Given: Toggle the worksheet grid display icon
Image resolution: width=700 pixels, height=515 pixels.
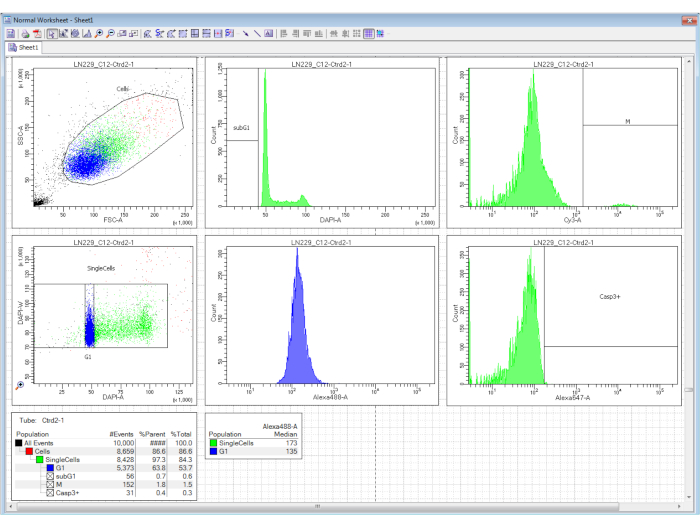Looking at the screenshot, I should pyautogui.click(x=369, y=34).
